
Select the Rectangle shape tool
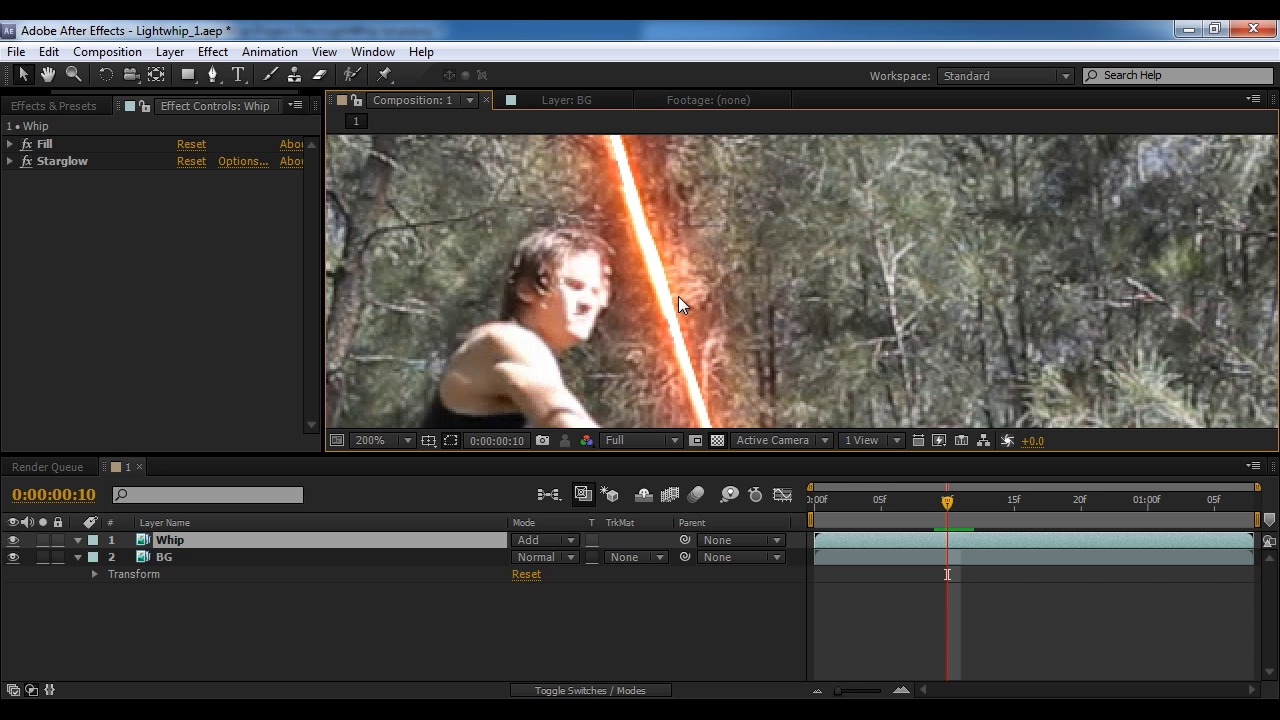(x=188, y=75)
